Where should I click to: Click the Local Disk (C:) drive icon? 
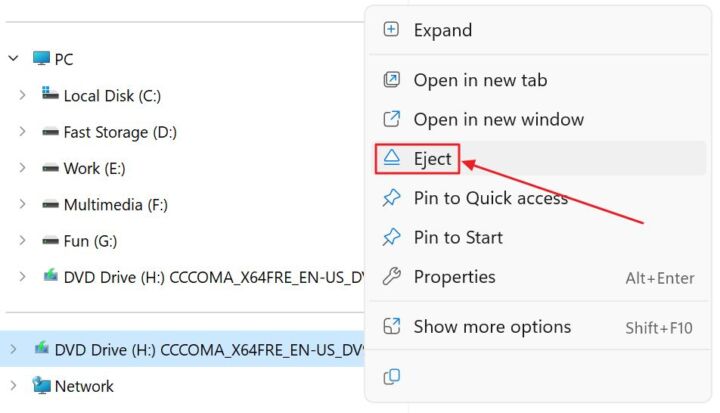pyautogui.click(x=50, y=95)
